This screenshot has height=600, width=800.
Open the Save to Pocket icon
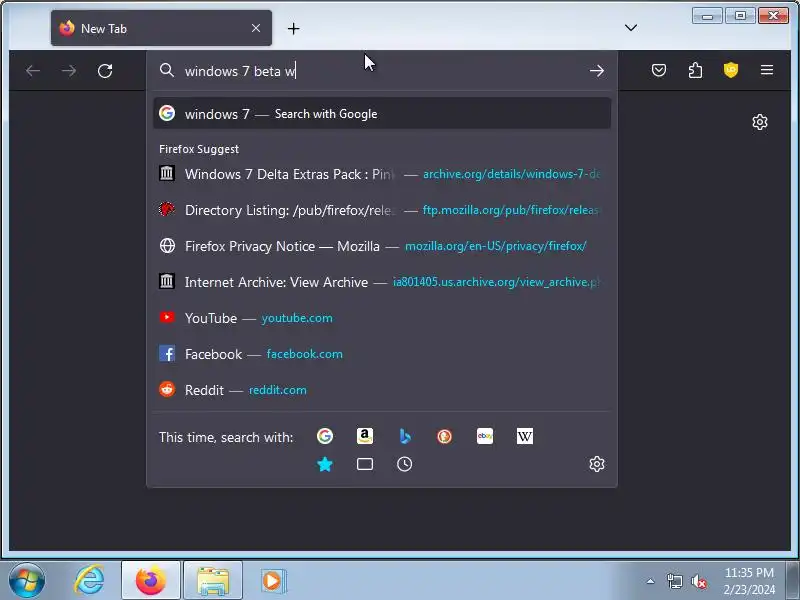click(x=659, y=70)
